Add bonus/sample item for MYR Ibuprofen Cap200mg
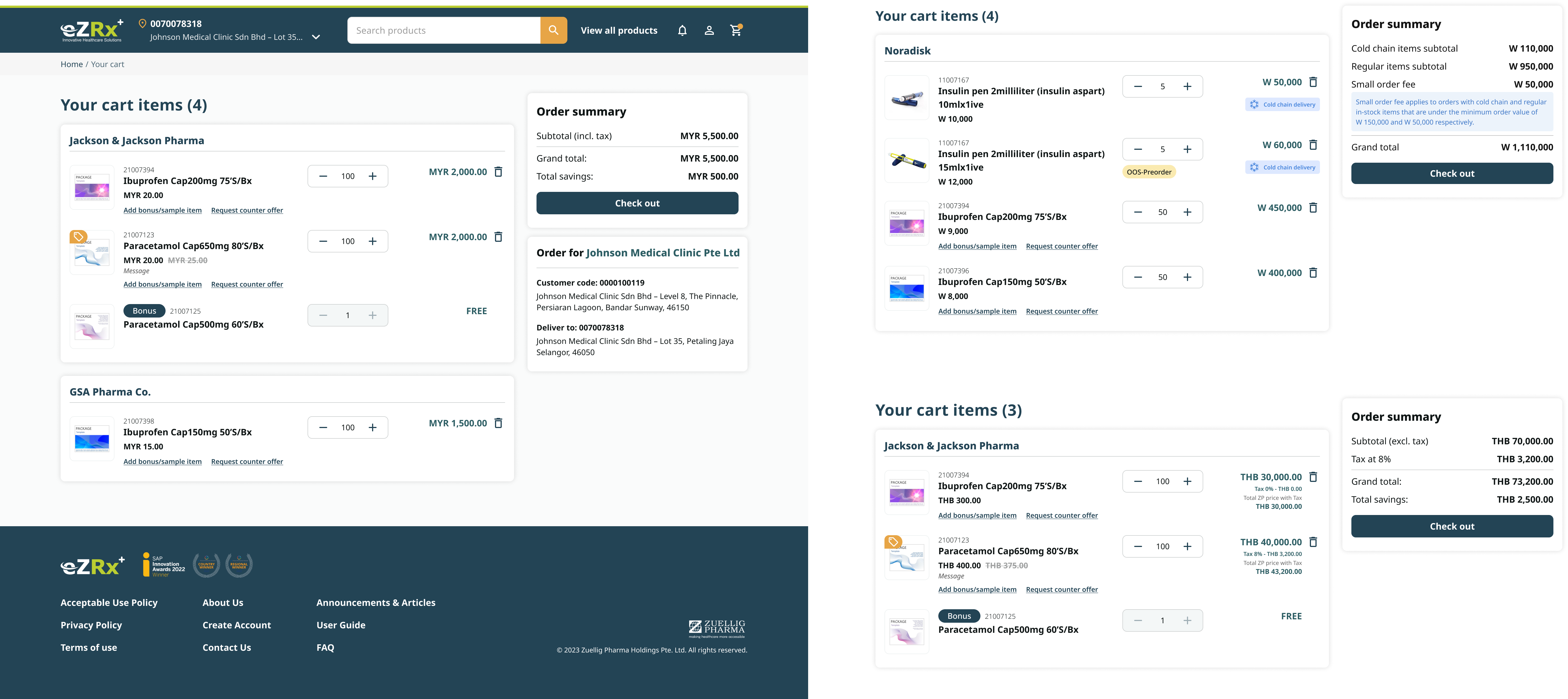The image size is (1568, 699). tap(162, 210)
